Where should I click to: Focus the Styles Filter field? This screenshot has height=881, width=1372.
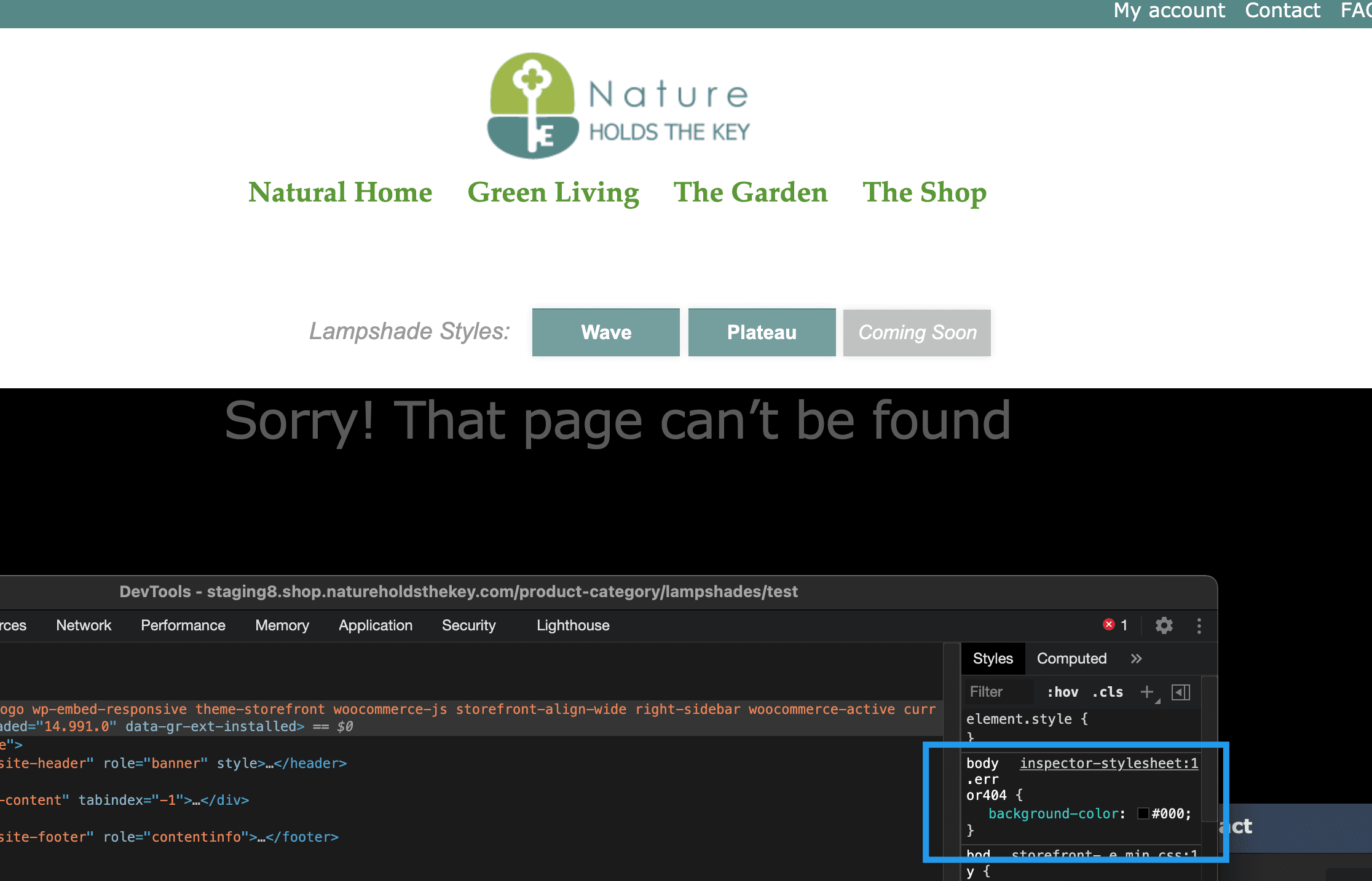pyautogui.click(x=999, y=692)
